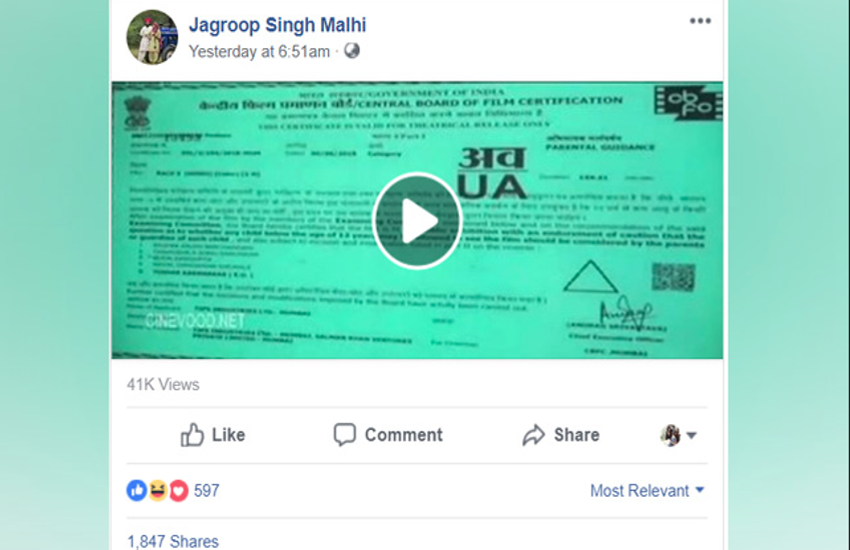Click the Share arrow icon
Image resolution: width=850 pixels, height=550 pixels.
(x=533, y=435)
